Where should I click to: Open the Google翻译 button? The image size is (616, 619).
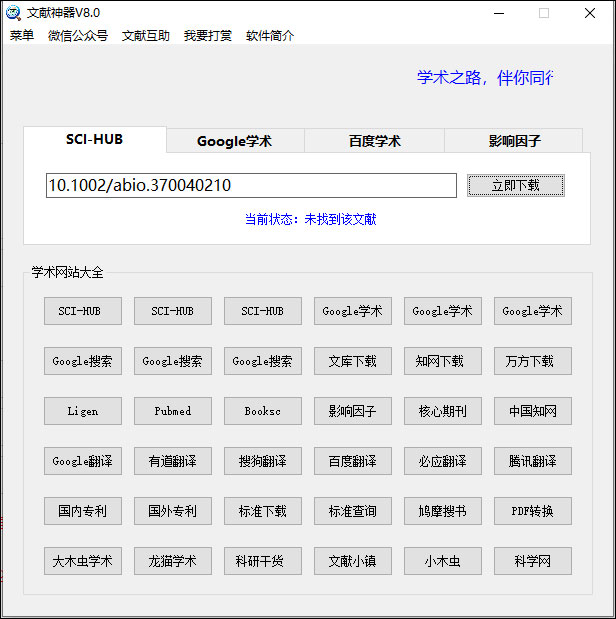point(83,461)
